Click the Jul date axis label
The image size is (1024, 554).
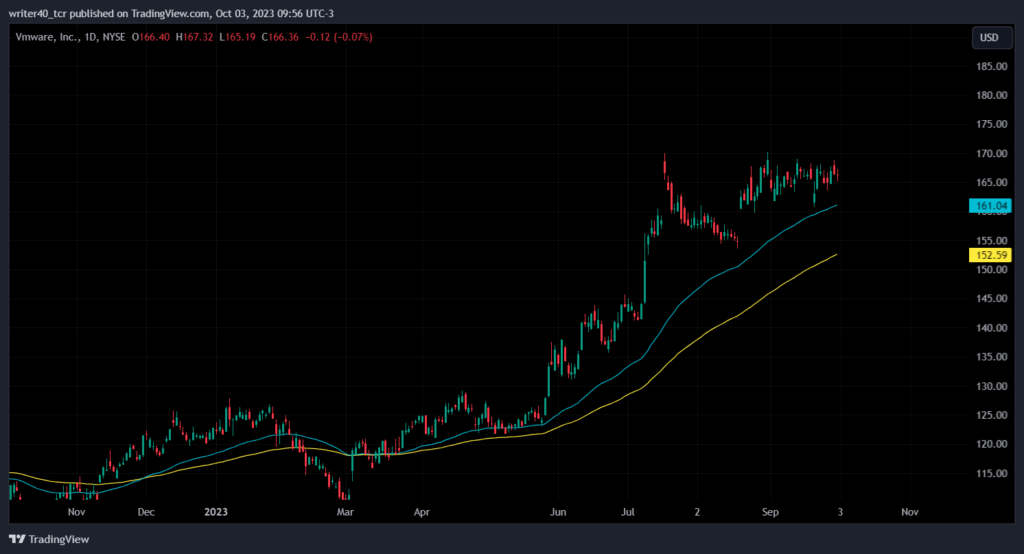click(x=627, y=512)
